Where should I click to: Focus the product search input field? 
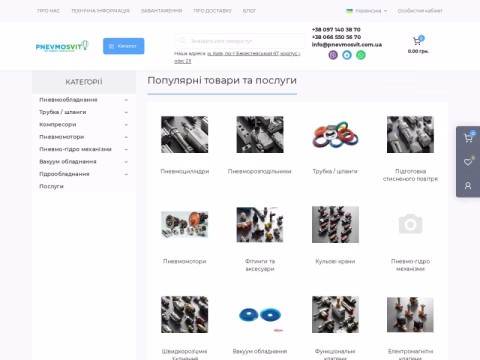[240, 41]
